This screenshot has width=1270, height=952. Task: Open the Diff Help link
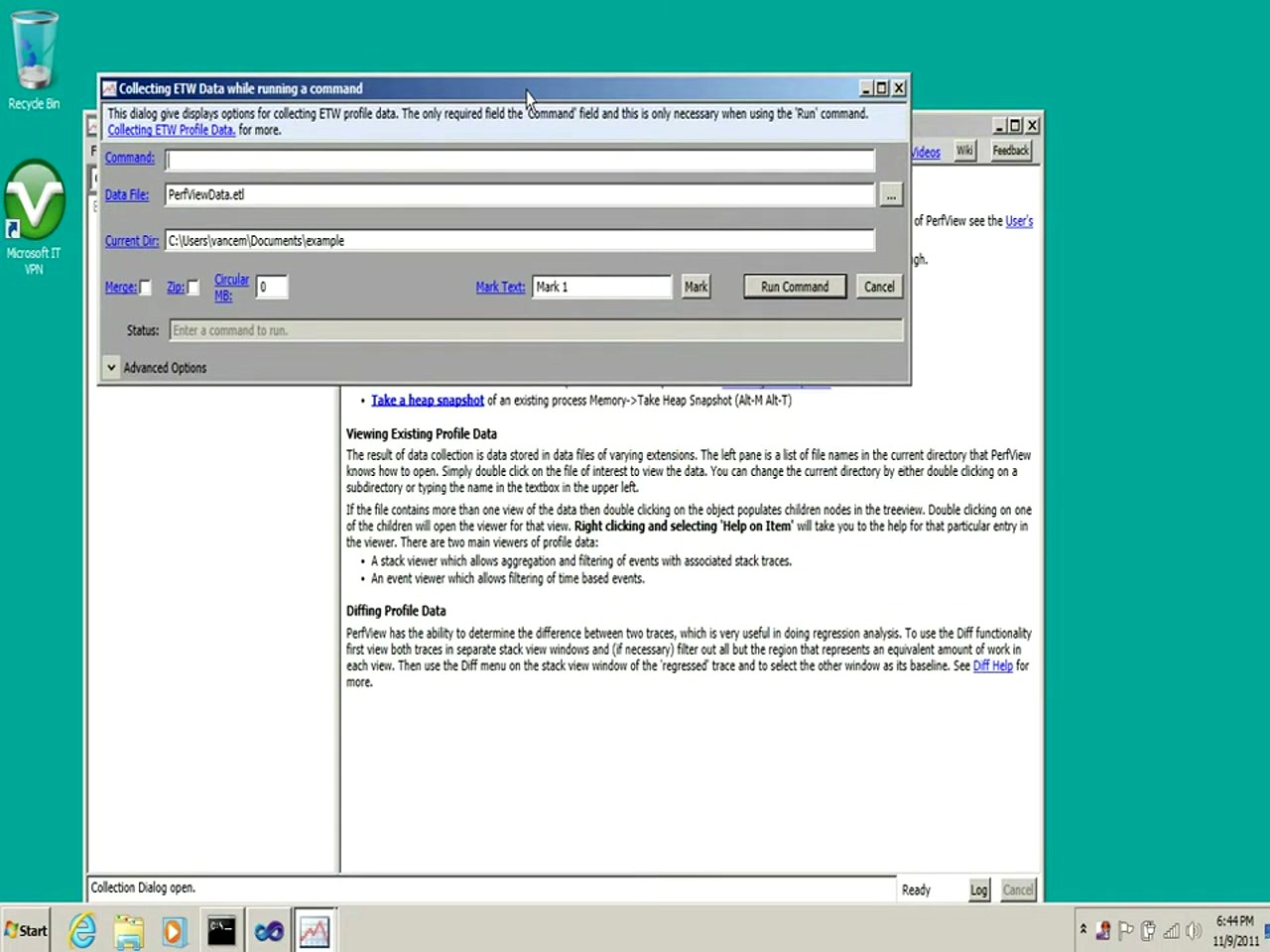point(992,665)
